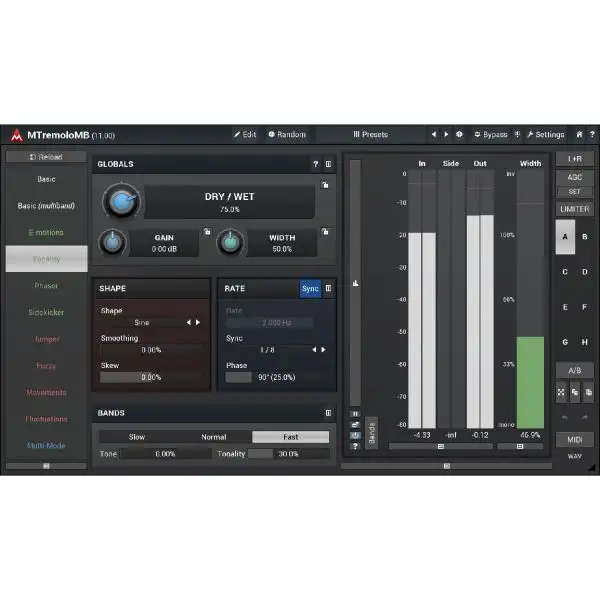Click the Random button
This screenshot has width=600, height=600.
click(286, 134)
